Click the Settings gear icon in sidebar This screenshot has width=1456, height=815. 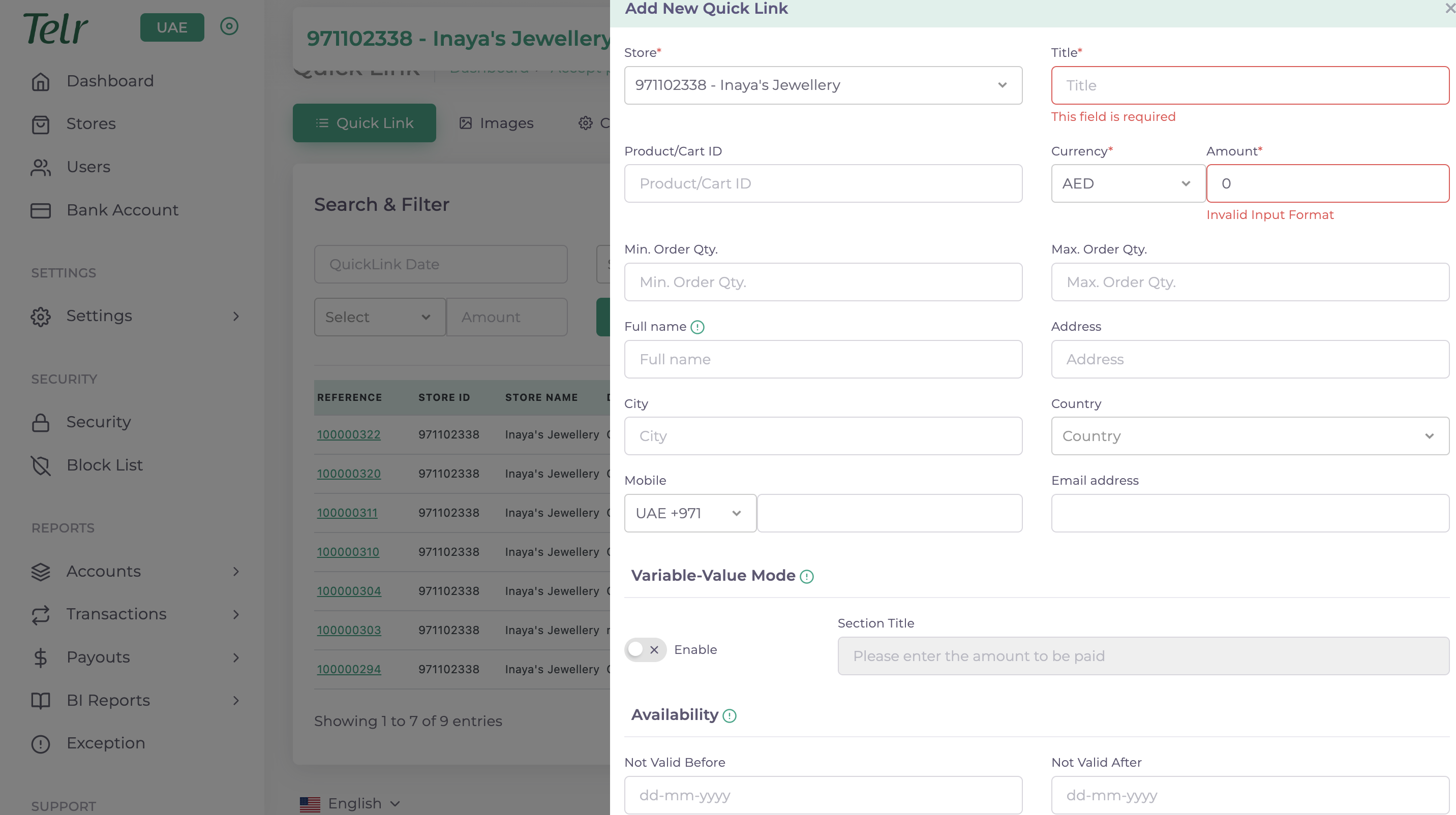[x=41, y=316]
